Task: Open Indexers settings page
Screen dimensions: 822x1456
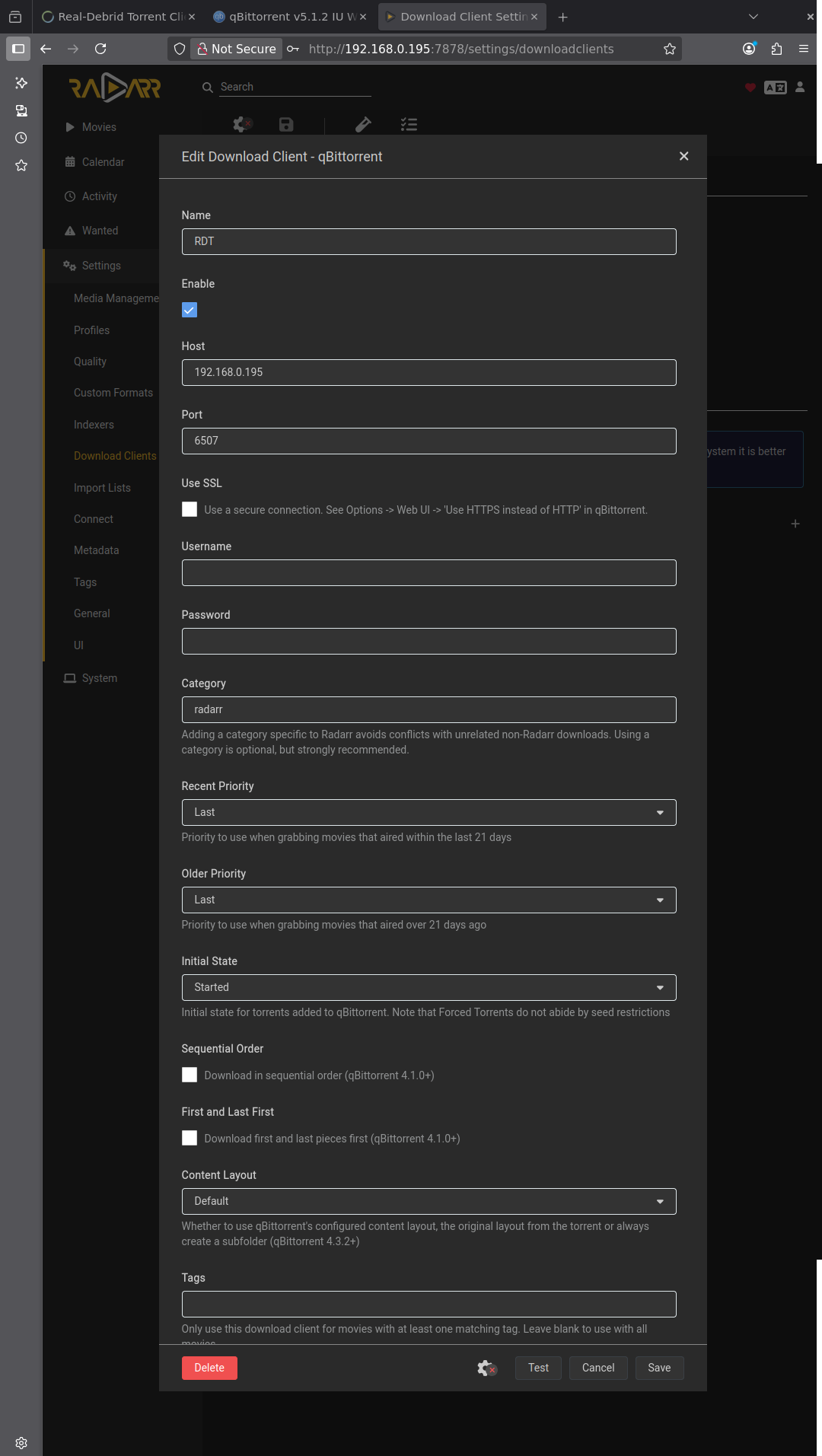Action: [x=94, y=425]
